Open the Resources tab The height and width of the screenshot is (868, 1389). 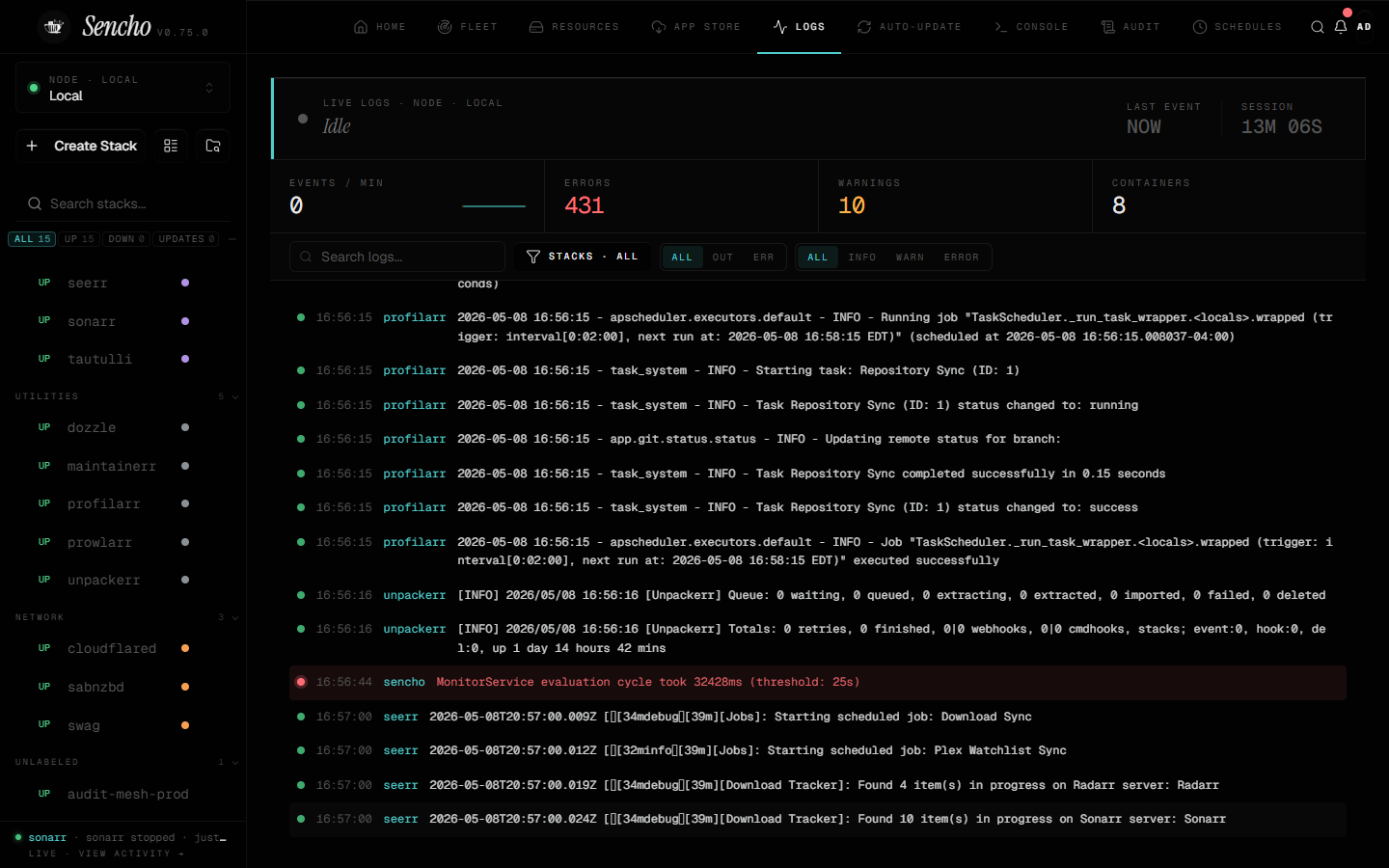[x=574, y=27]
